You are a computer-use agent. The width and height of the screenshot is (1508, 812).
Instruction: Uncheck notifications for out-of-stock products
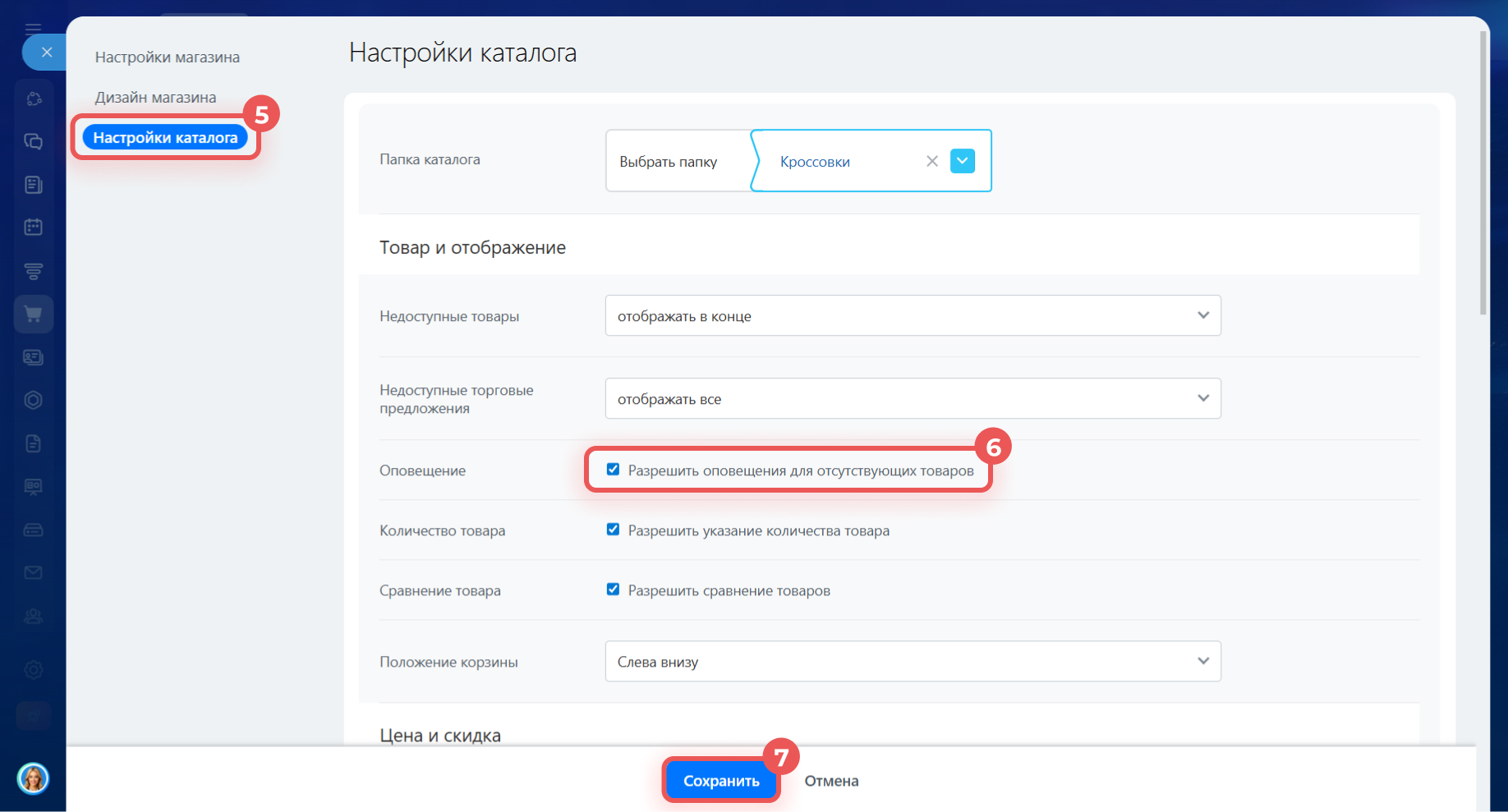[x=613, y=470]
